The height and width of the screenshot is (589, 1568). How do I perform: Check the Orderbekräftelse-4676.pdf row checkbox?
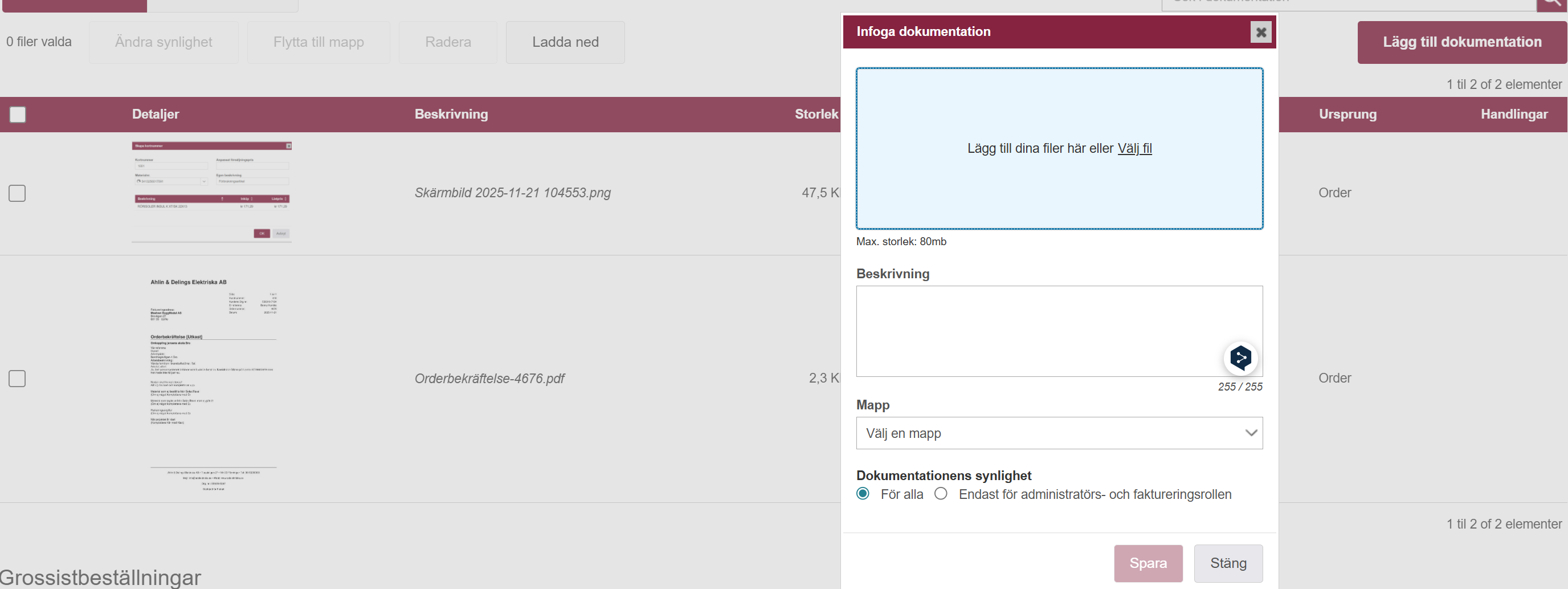(x=17, y=378)
